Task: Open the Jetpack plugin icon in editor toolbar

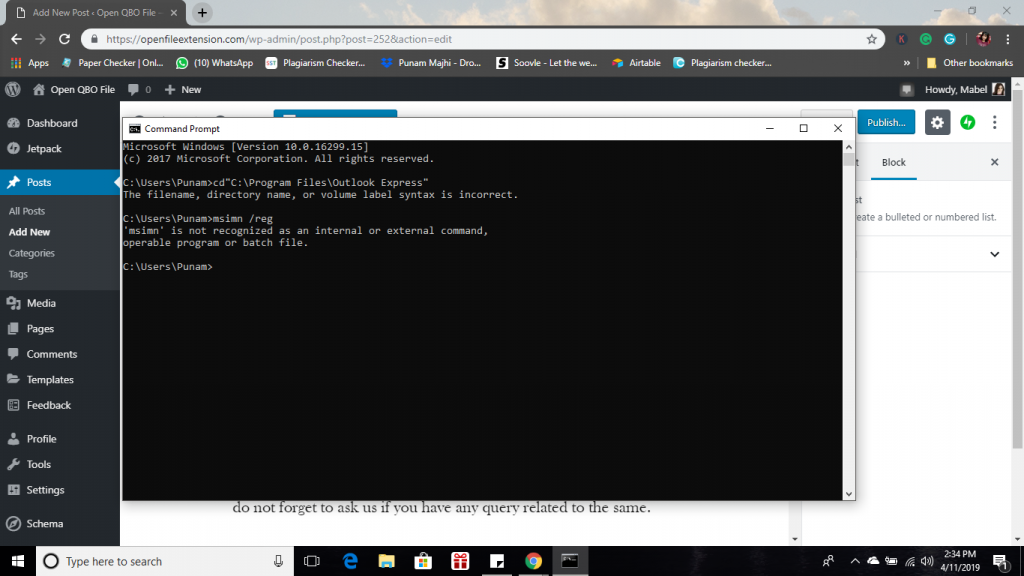Action: coord(968,122)
